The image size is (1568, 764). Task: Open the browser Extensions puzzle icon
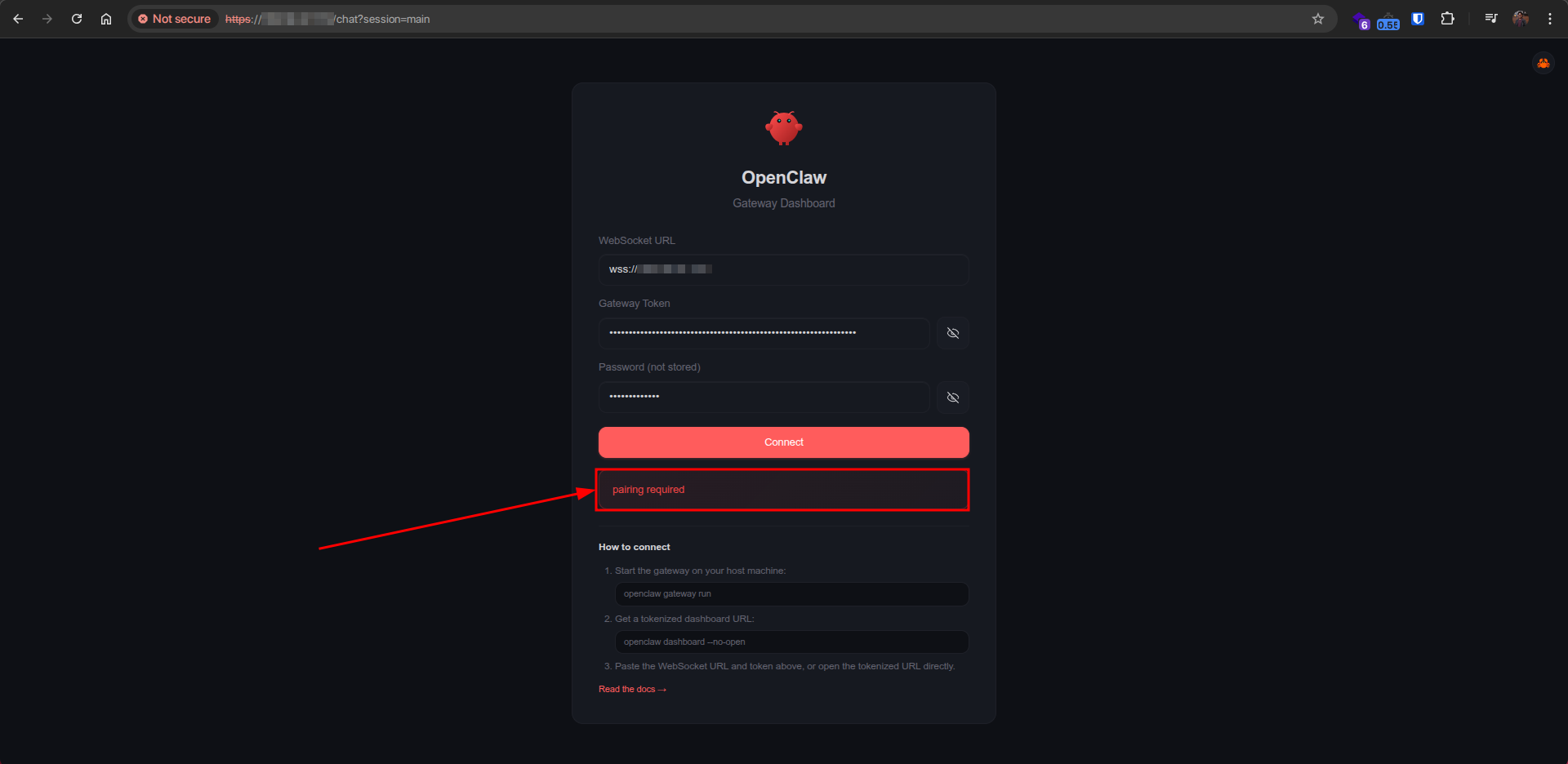coord(1447,19)
